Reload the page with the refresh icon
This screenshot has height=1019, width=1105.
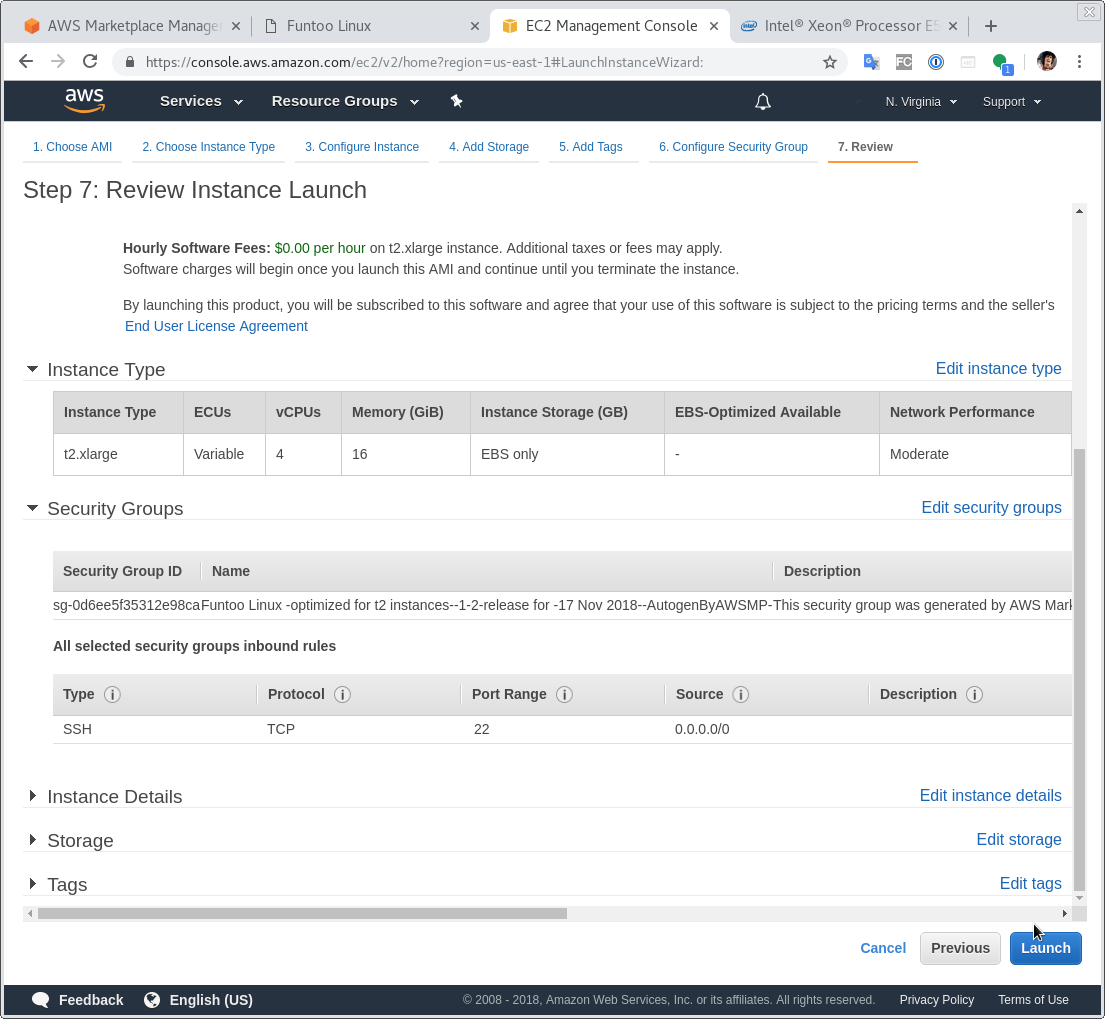90,61
